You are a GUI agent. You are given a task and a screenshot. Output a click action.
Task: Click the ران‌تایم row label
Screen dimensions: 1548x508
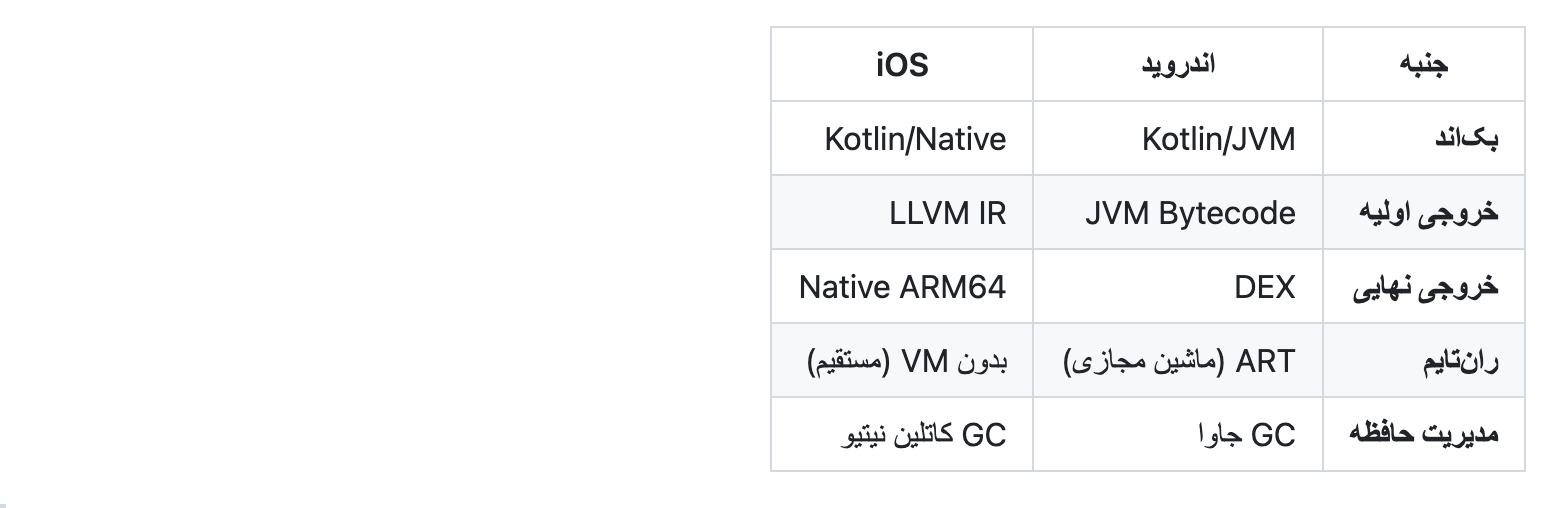coord(1460,361)
